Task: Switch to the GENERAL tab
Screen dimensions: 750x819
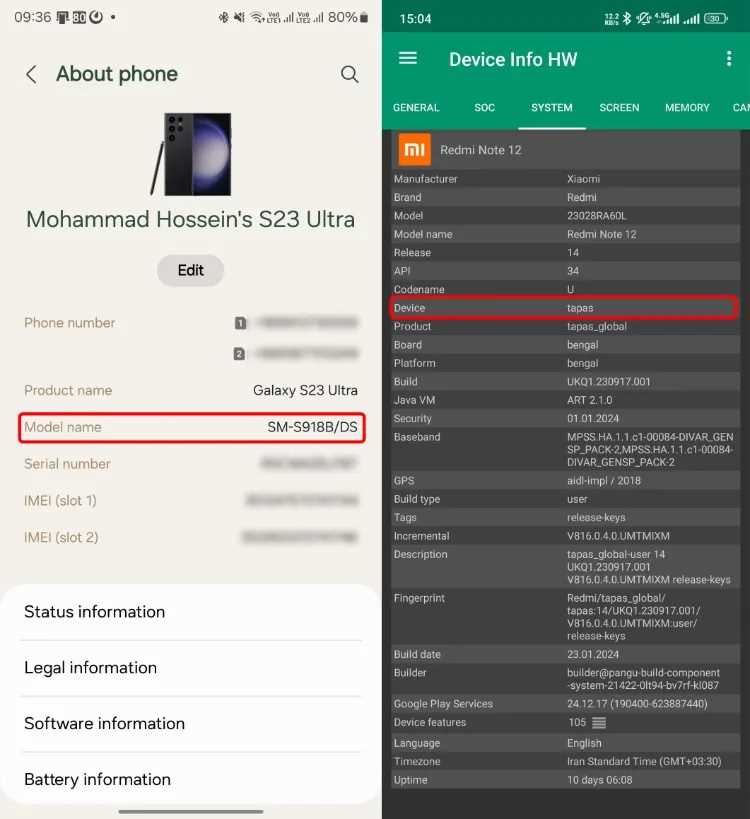Action: pyautogui.click(x=416, y=108)
